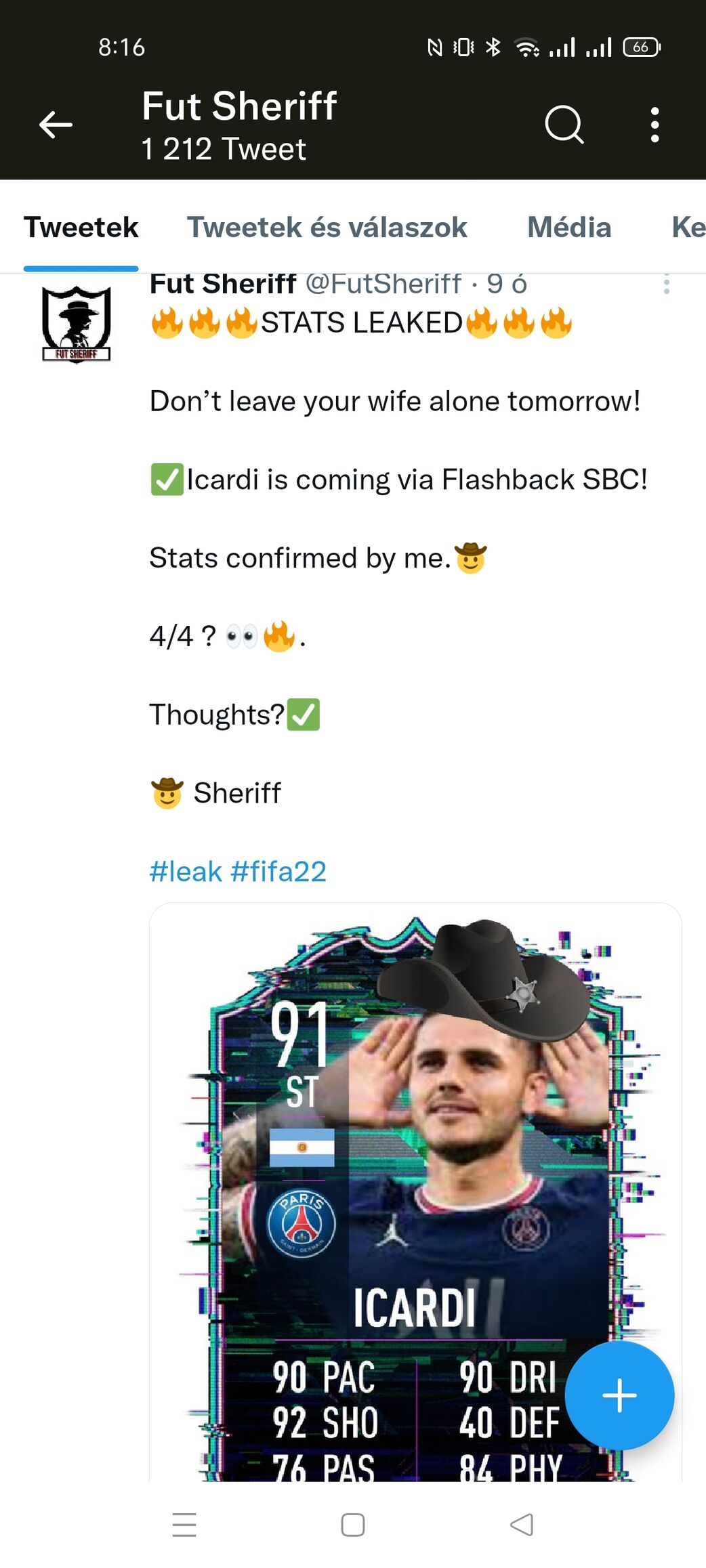Open the Média tab

[569, 228]
